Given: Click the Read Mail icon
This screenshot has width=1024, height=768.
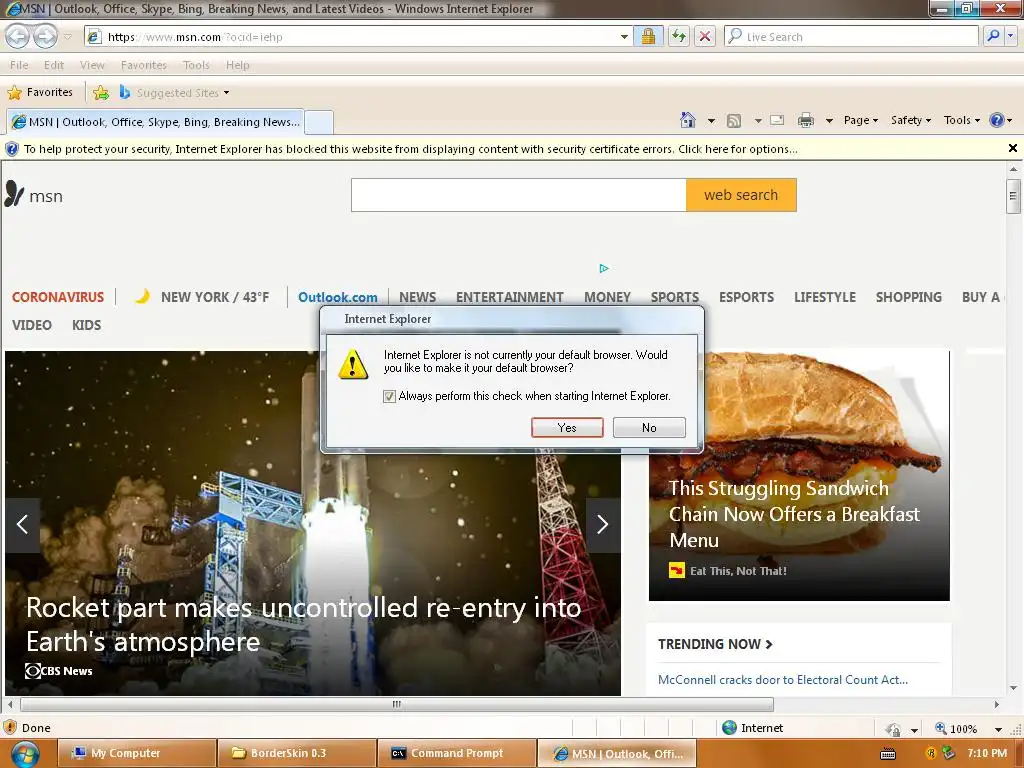Looking at the screenshot, I should (777, 120).
